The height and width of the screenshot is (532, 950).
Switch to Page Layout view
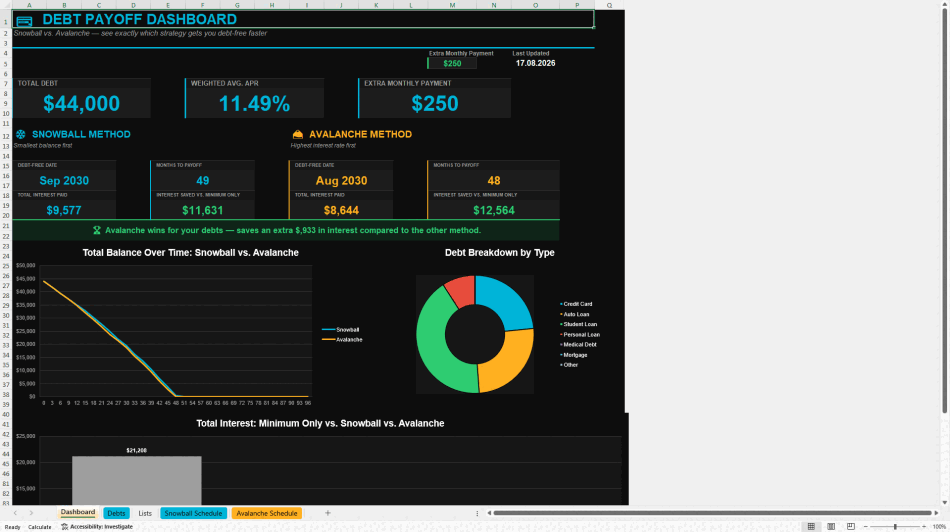tap(831, 527)
